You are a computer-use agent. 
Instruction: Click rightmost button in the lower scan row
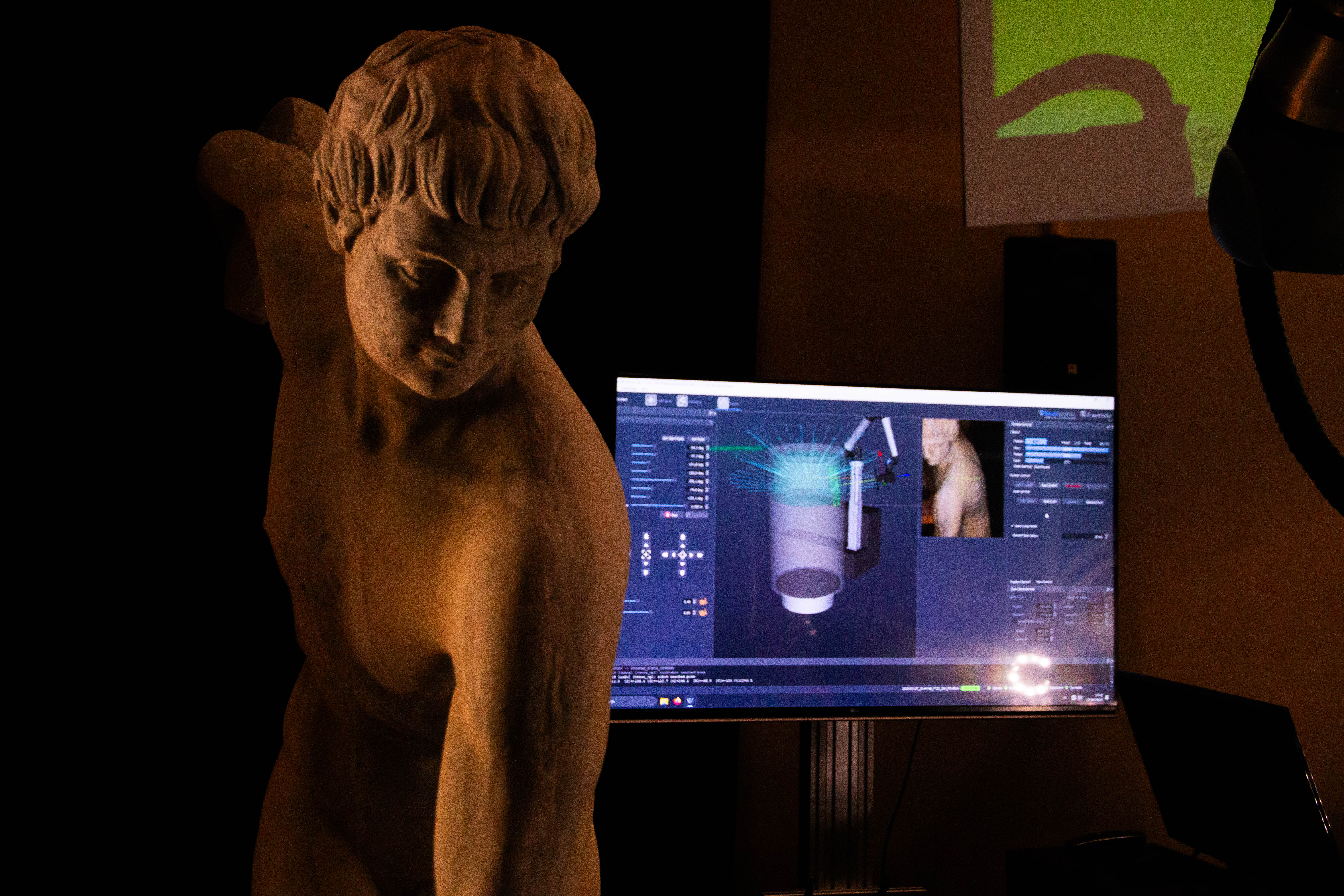pos(1095,502)
